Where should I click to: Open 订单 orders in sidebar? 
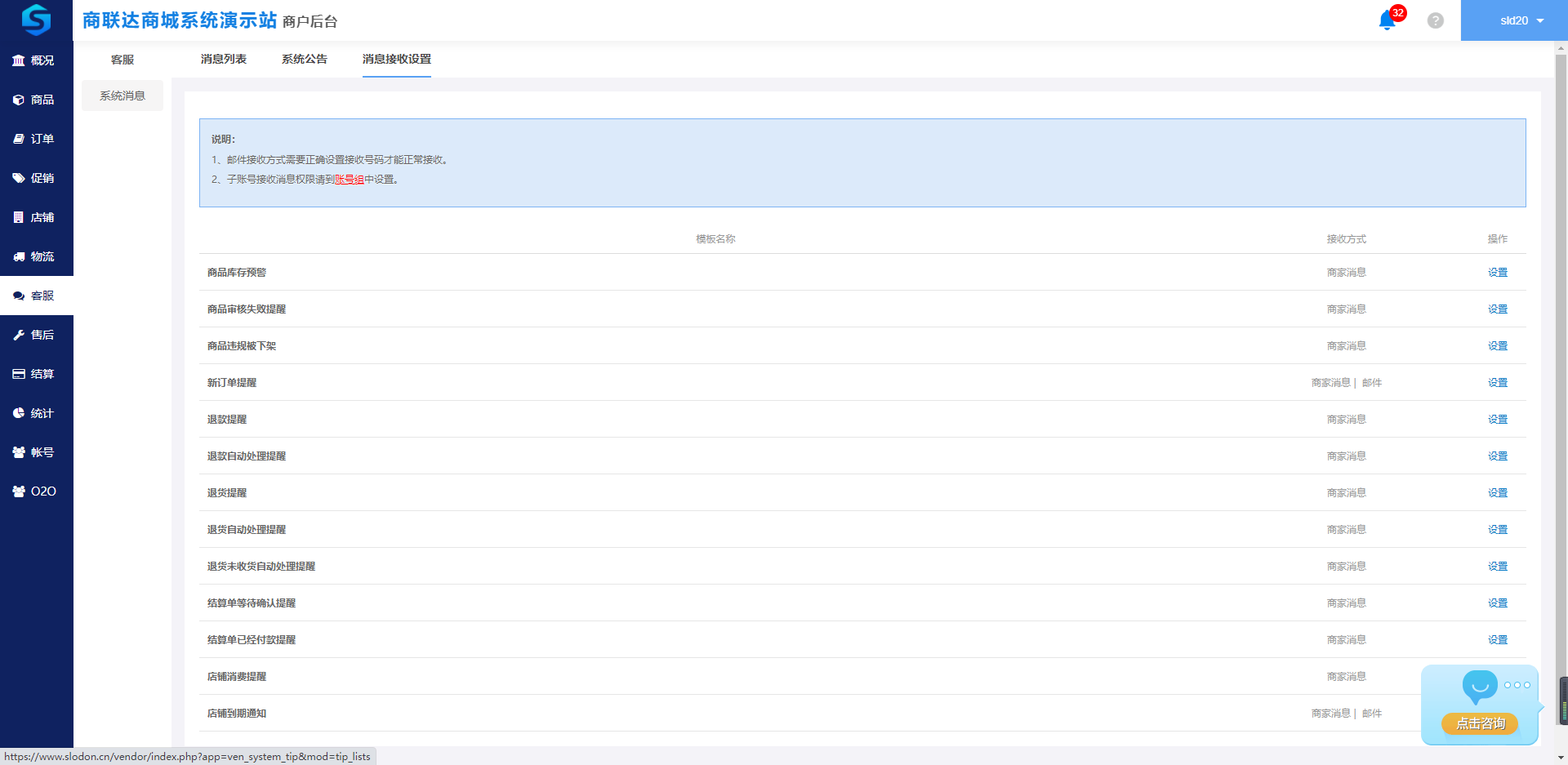coord(36,139)
